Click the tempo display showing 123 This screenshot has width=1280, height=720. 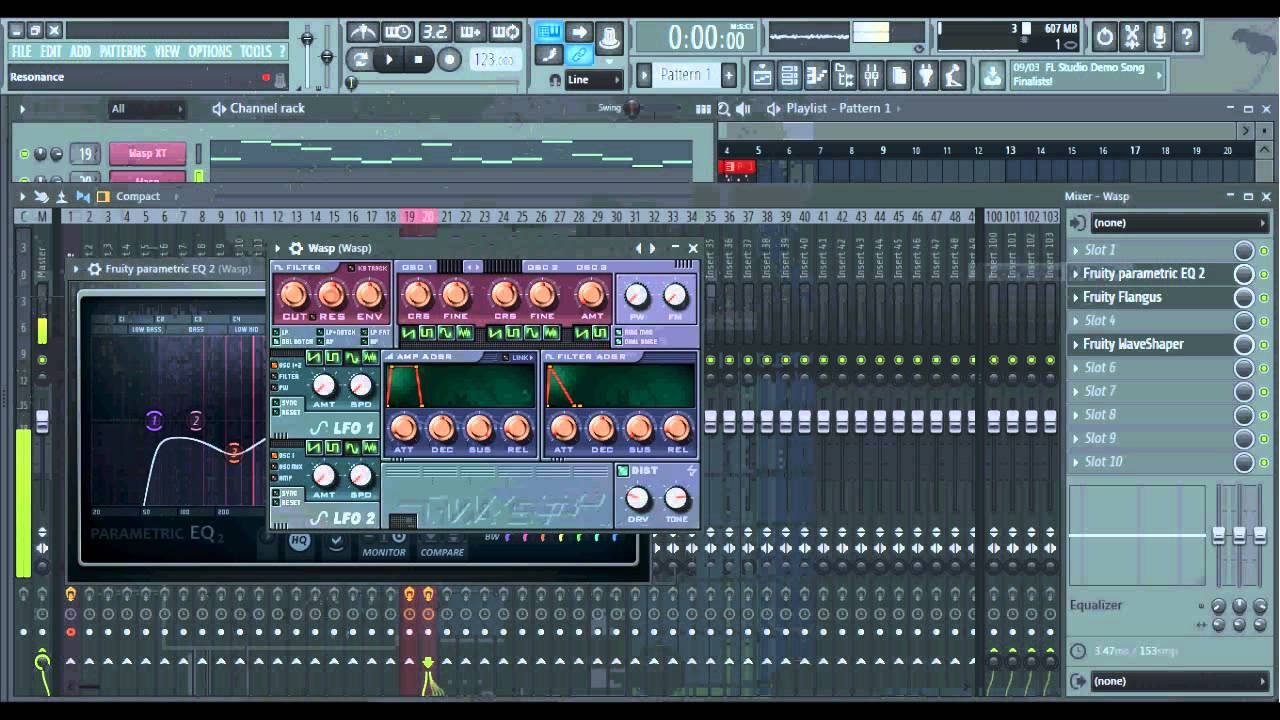click(493, 59)
